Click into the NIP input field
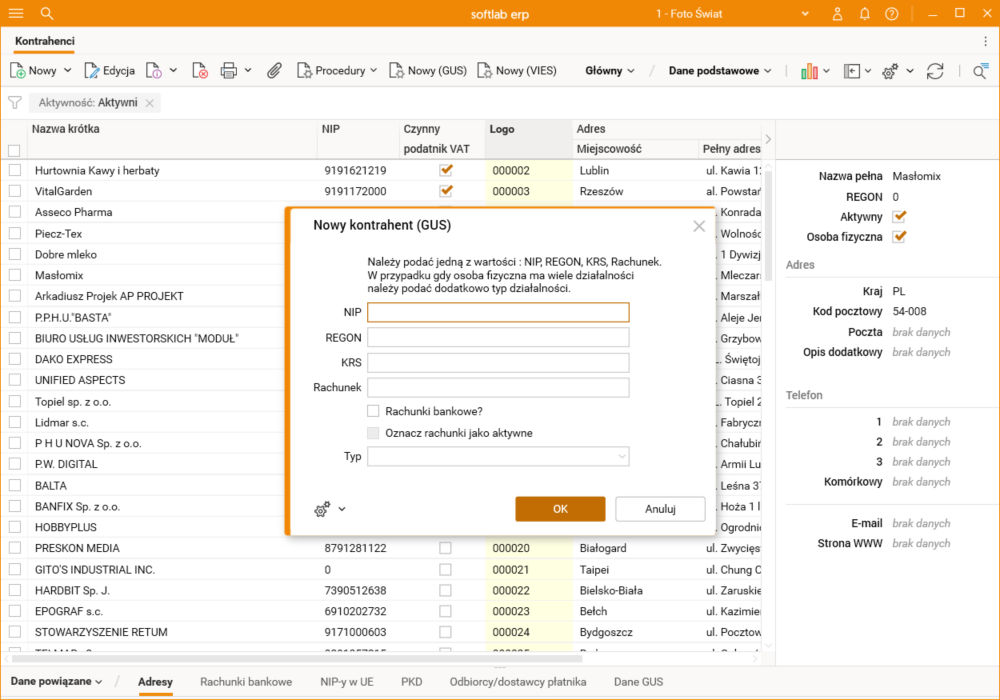This screenshot has width=1000, height=700. pos(498,313)
